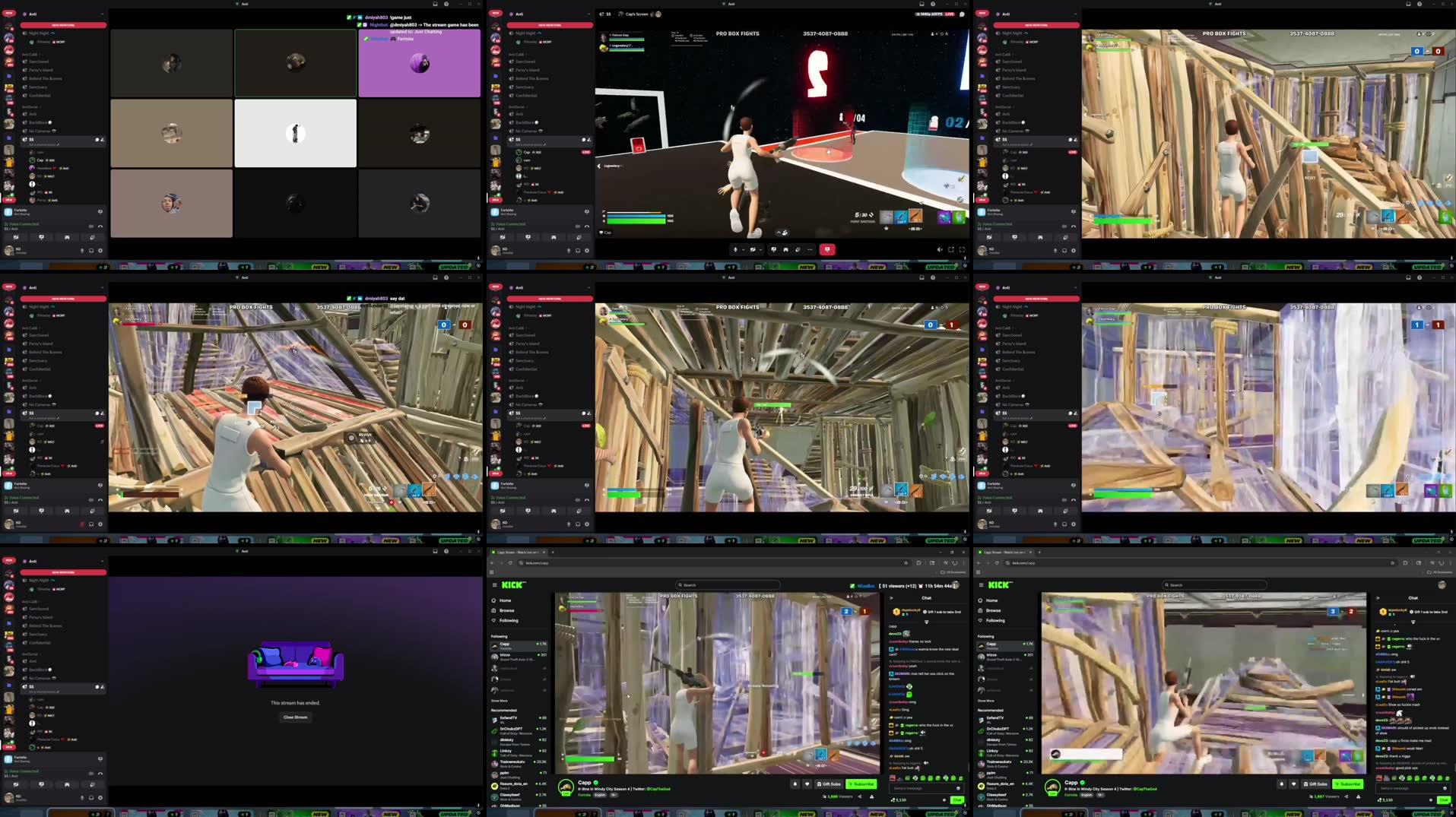Open more options ellipsis in Cap's Screen toolbar
1456x817 pixels.
(x=810, y=249)
